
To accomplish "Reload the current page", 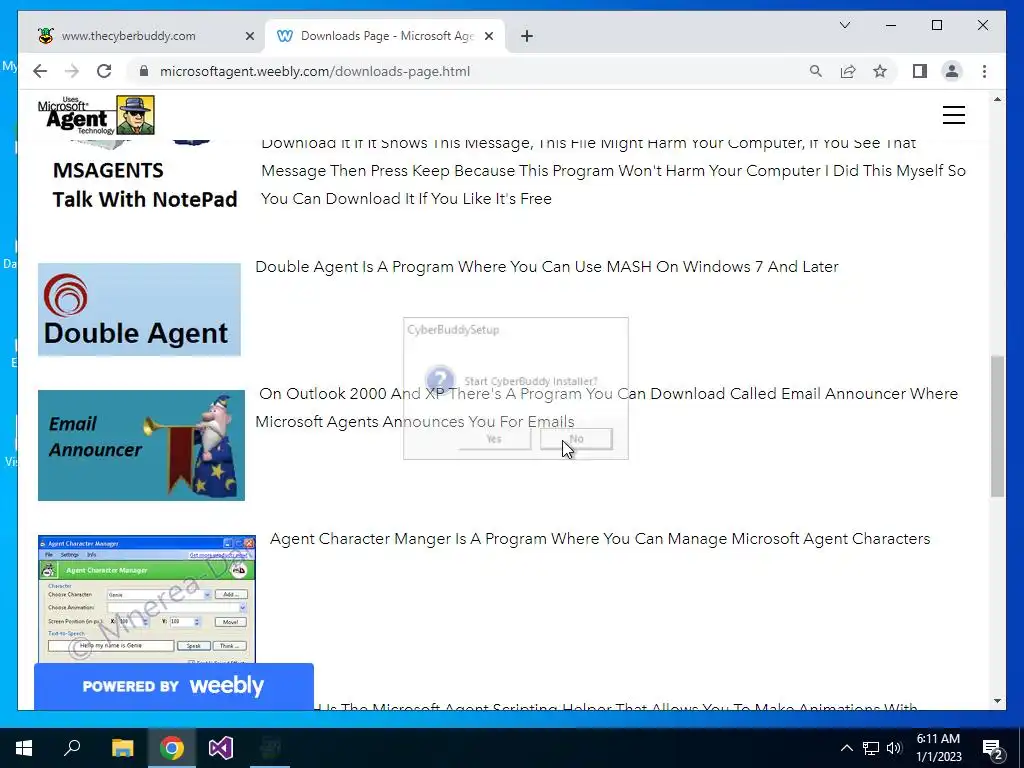I will [104, 71].
